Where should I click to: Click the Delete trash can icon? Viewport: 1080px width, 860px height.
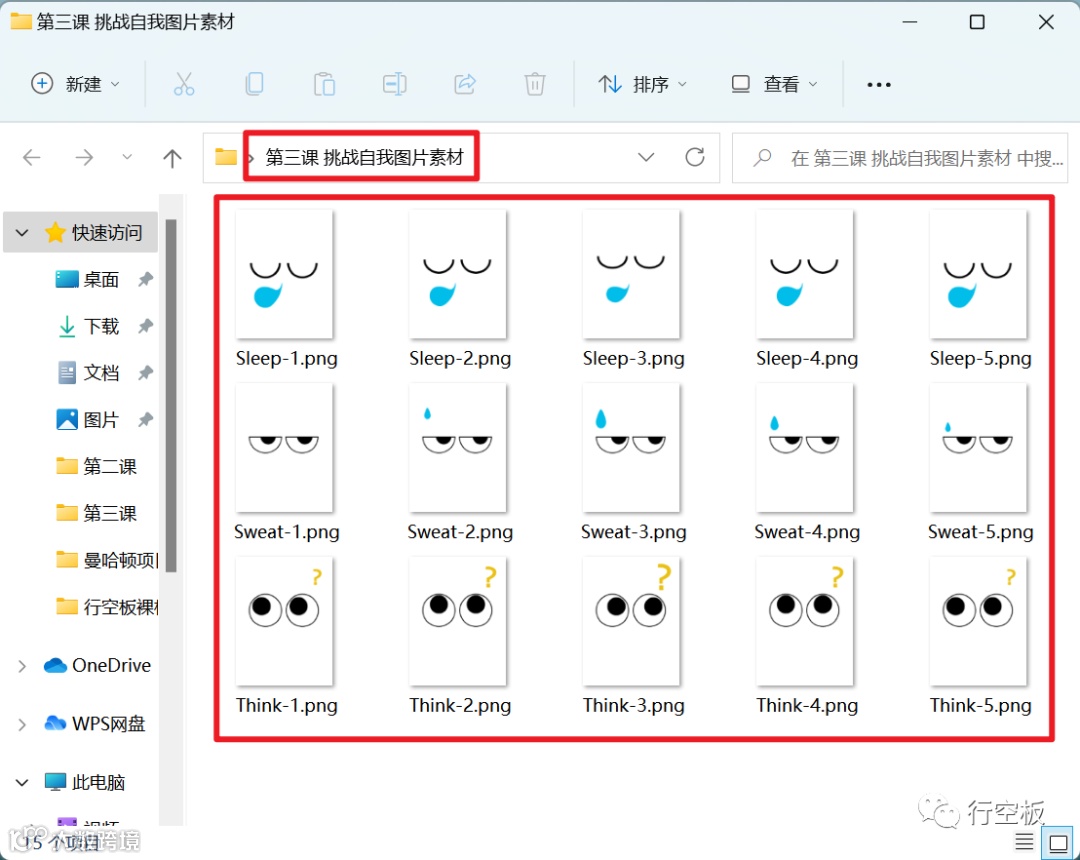pos(534,84)
